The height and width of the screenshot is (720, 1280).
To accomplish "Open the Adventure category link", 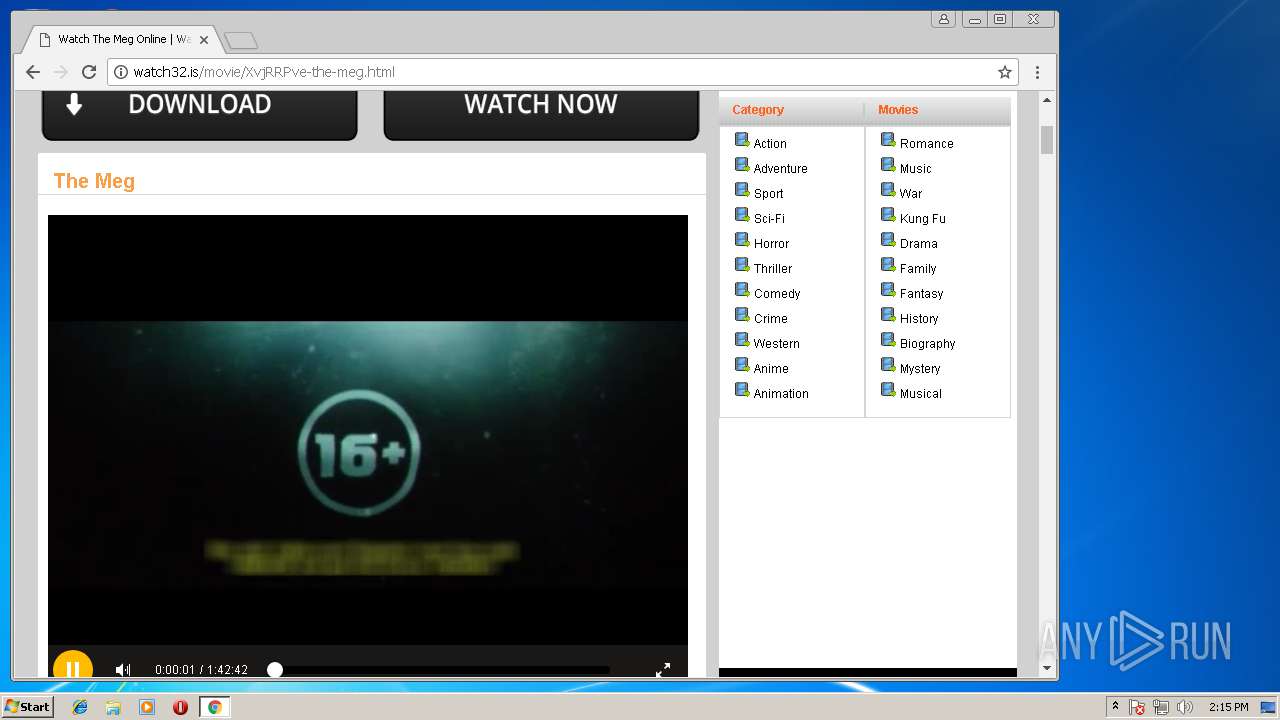I will tap(780, 168).
